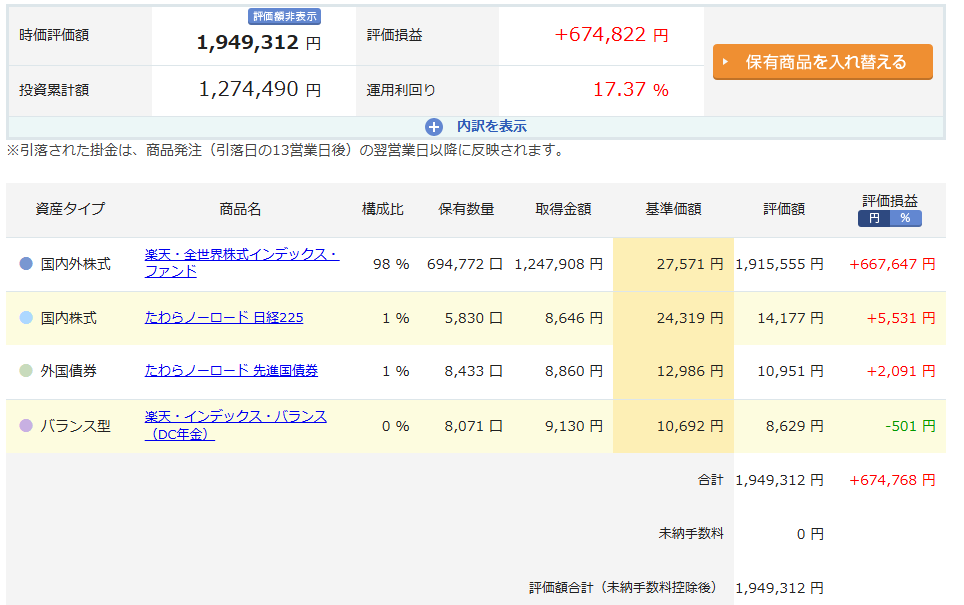Click the 構成比 column header
This screenshot has width=964, height=605.
[x=382, y=209]
